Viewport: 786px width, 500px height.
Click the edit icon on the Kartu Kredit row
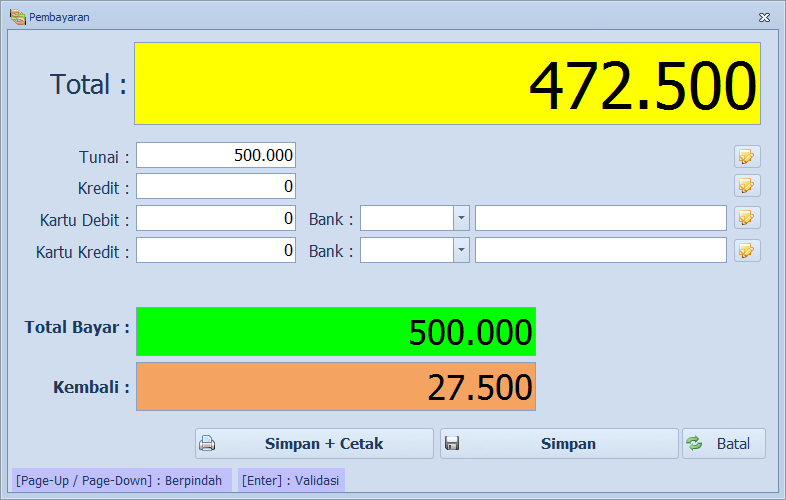[x=747, y=250]
